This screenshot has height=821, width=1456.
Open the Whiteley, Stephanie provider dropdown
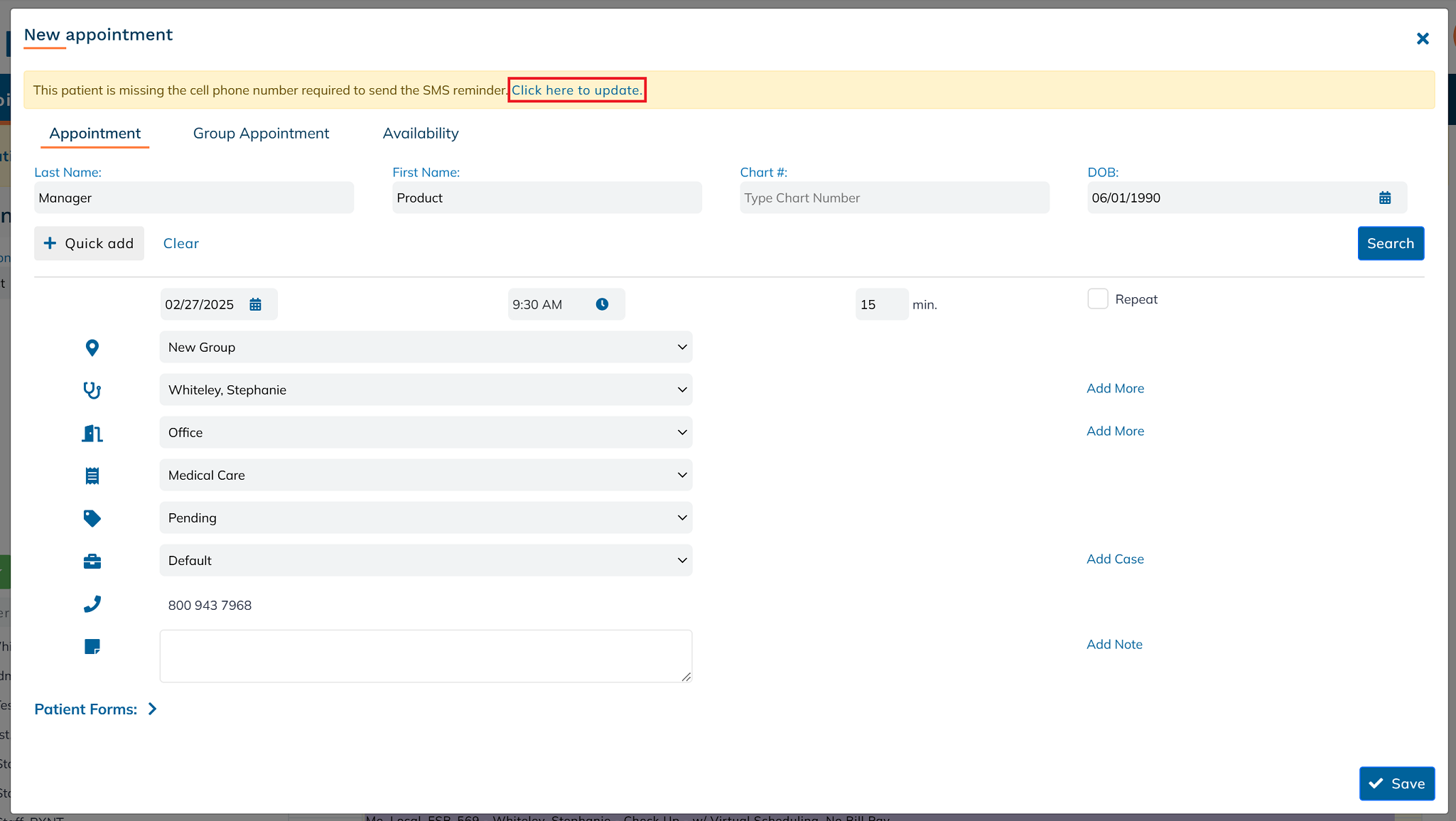click(426, 390)
